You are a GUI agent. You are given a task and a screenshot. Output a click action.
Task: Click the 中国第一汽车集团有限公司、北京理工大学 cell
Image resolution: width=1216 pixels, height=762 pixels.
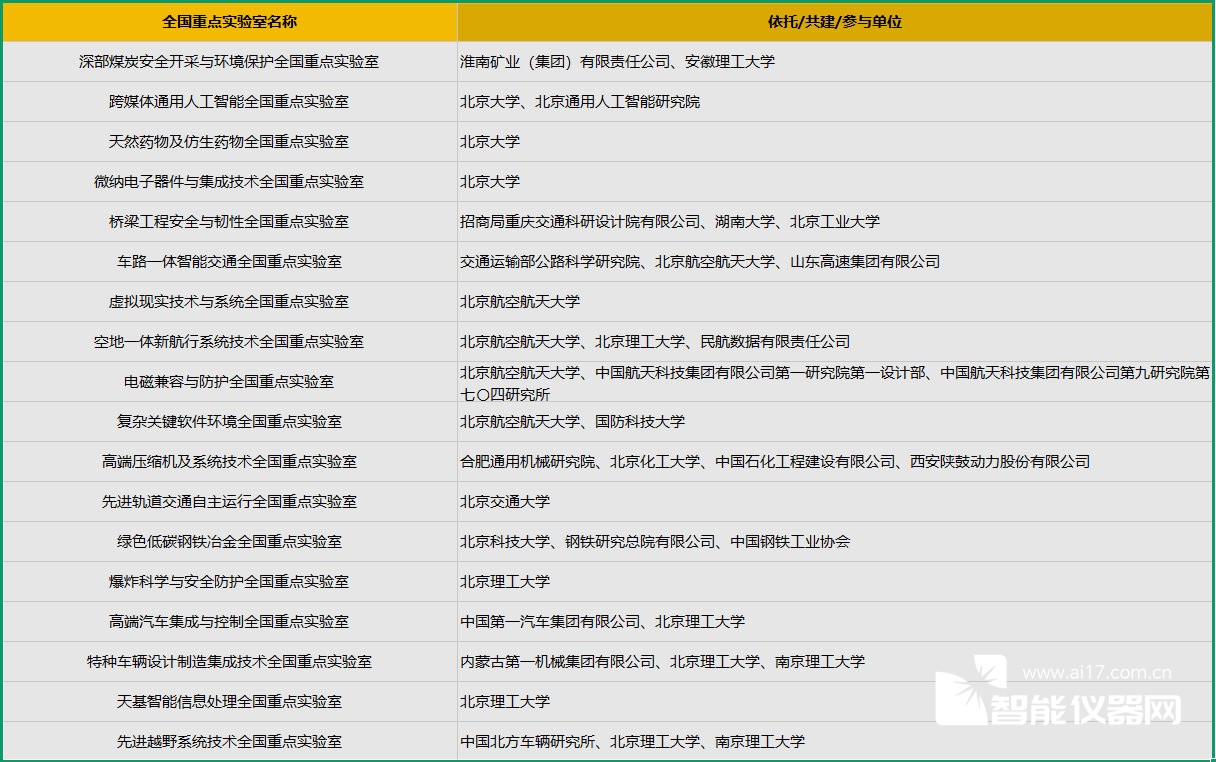(x=835, y=621)
